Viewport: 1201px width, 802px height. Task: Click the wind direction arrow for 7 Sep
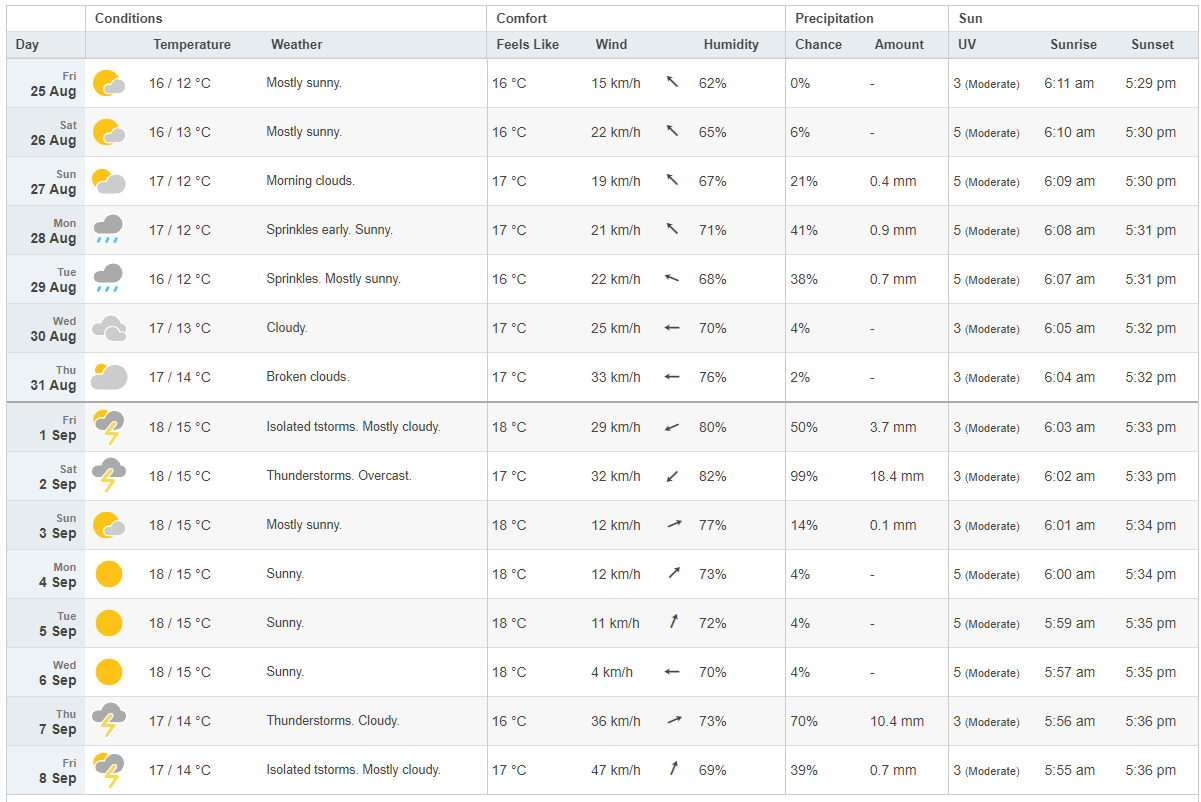673,720
